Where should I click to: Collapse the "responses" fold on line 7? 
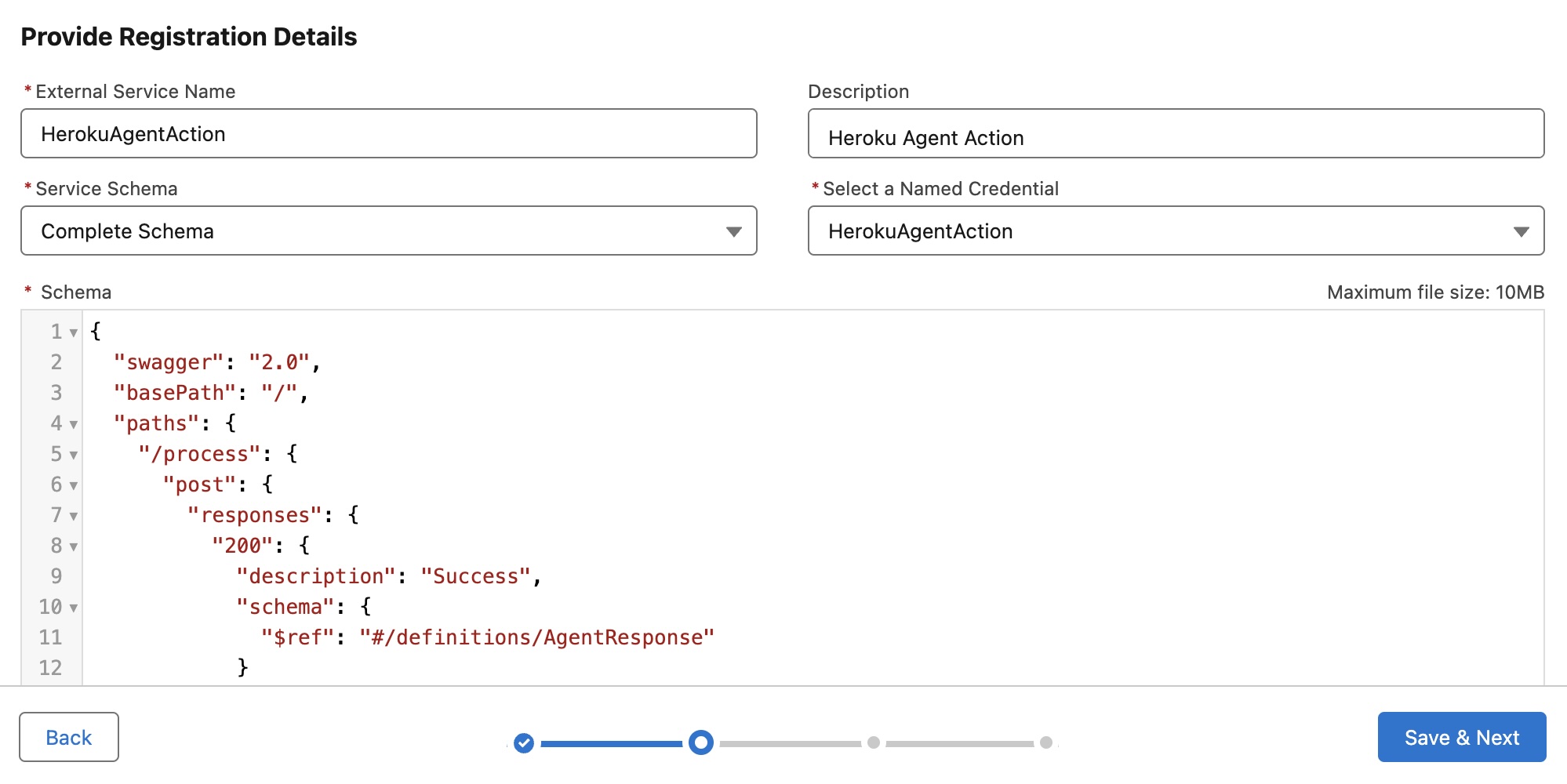click(x=73, y=516)
